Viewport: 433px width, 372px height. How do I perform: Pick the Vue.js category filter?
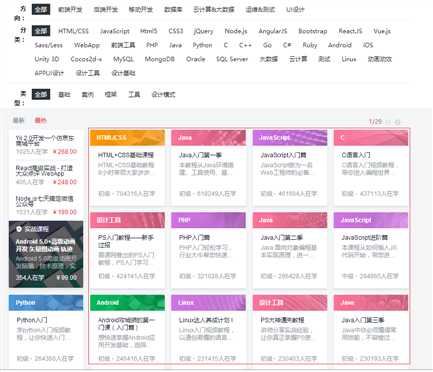click(x=382, y=31)
